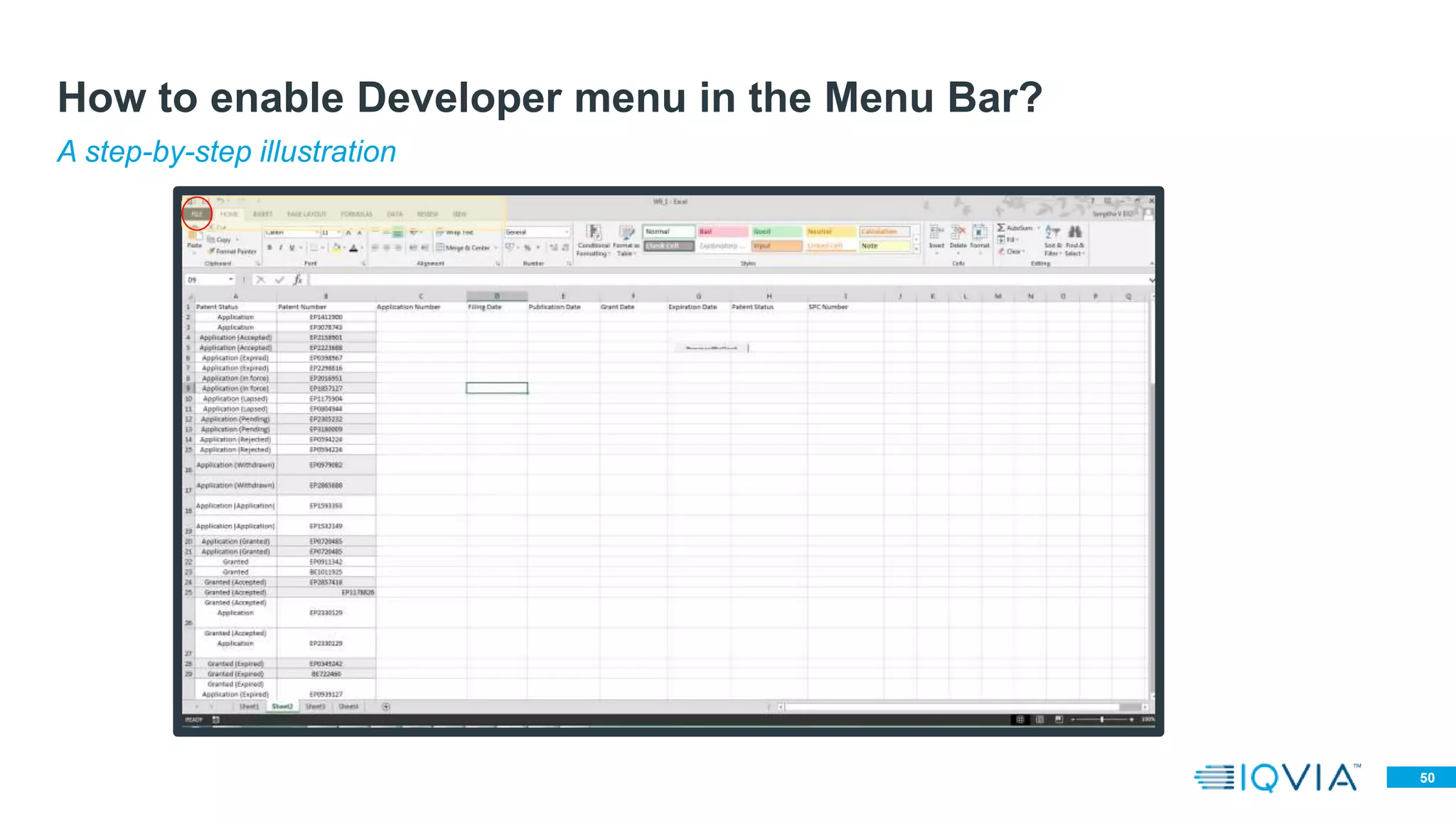Click the Undo arrow in Quick Access
The width and height of the screenshot is (1456, 819).
coord(220,201)
